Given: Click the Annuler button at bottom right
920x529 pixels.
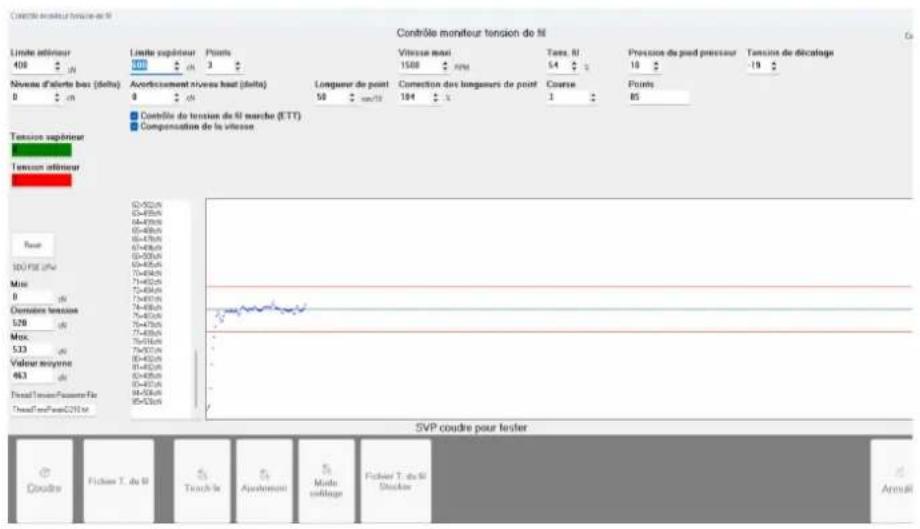Looking at the screenshot, I should [x=892, y=481].
